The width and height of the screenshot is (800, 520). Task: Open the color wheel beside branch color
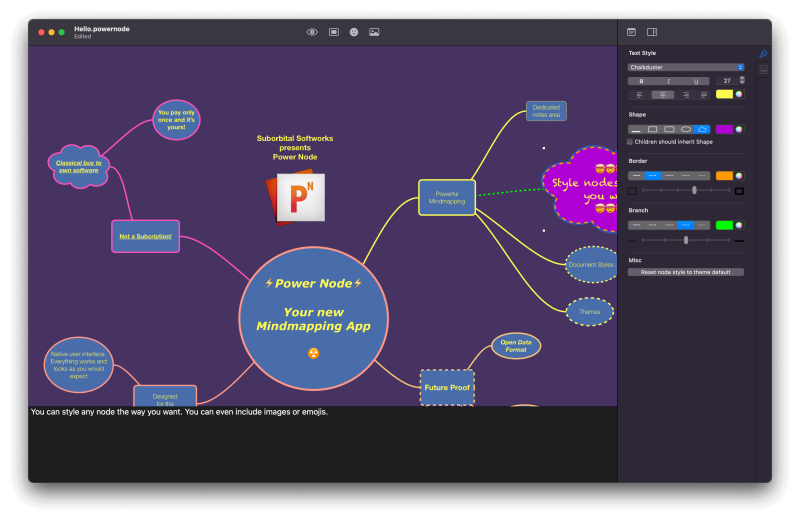pyautogui.click(x=739, y=226)
